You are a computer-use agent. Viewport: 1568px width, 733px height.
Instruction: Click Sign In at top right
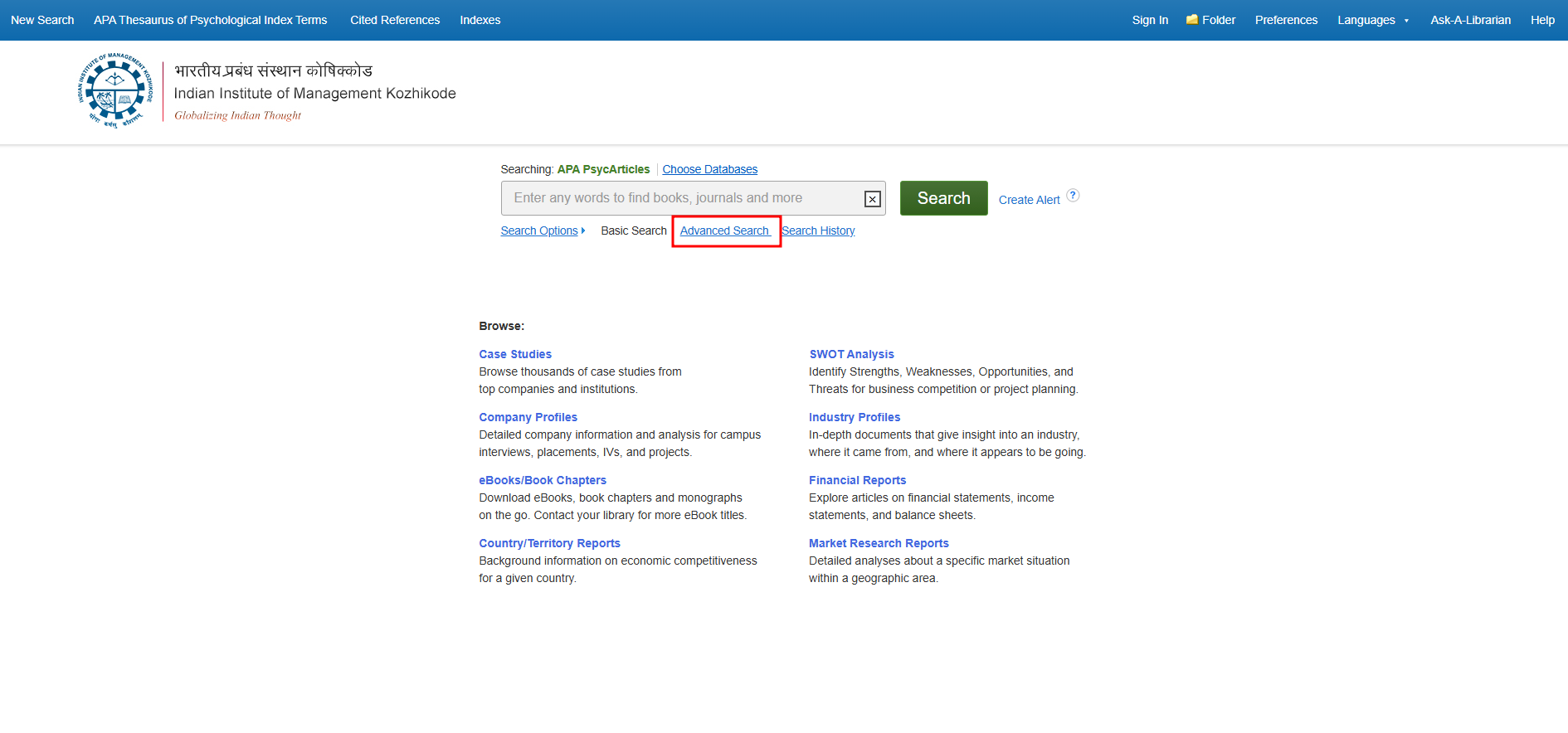click(1150, 20)
